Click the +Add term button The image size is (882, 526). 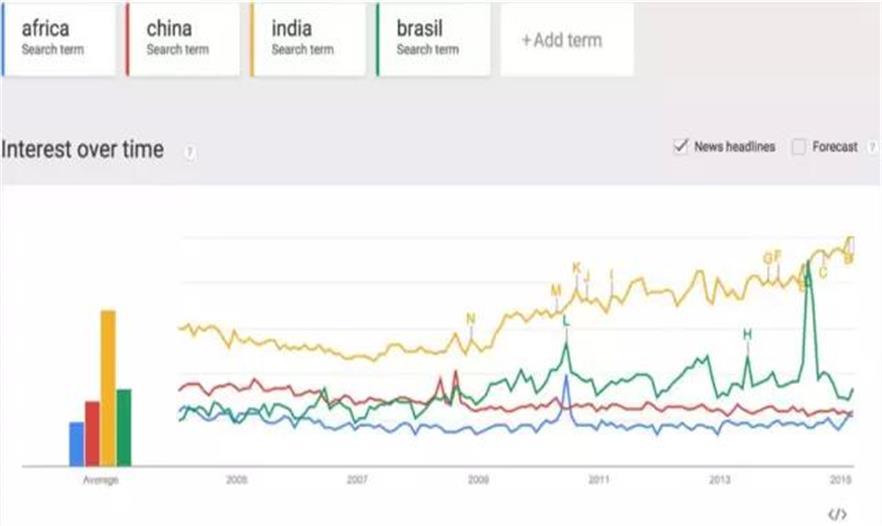566,40
